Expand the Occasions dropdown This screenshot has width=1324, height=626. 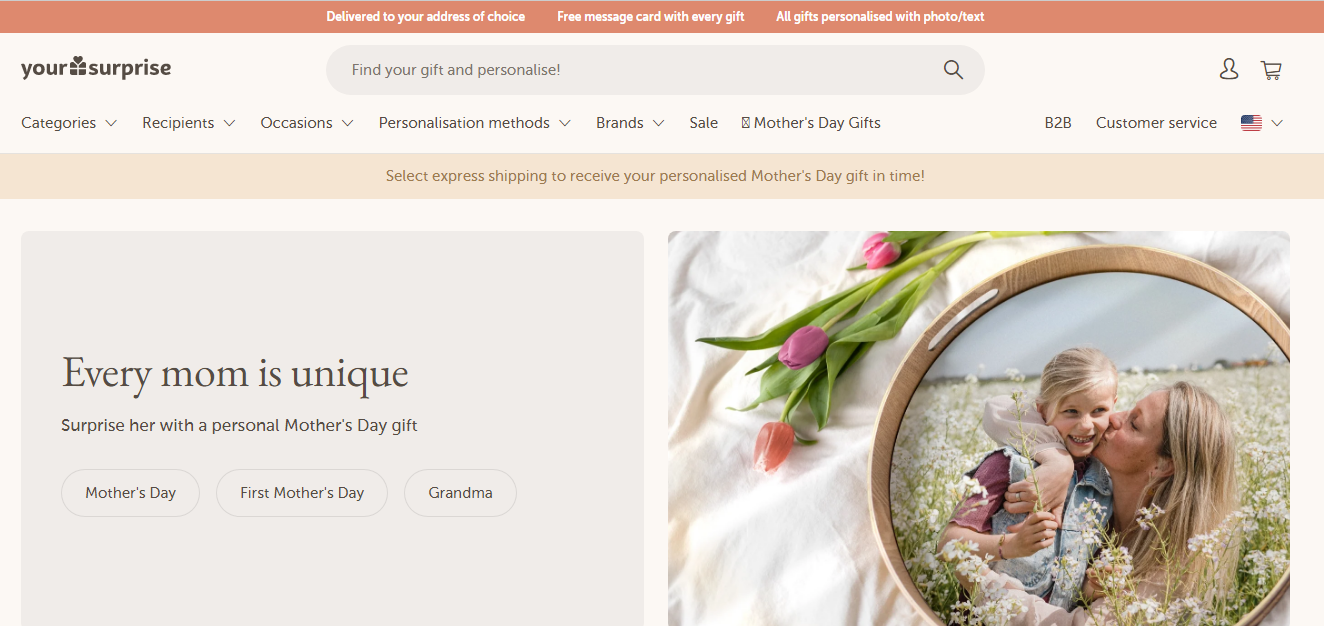point(307,123)
